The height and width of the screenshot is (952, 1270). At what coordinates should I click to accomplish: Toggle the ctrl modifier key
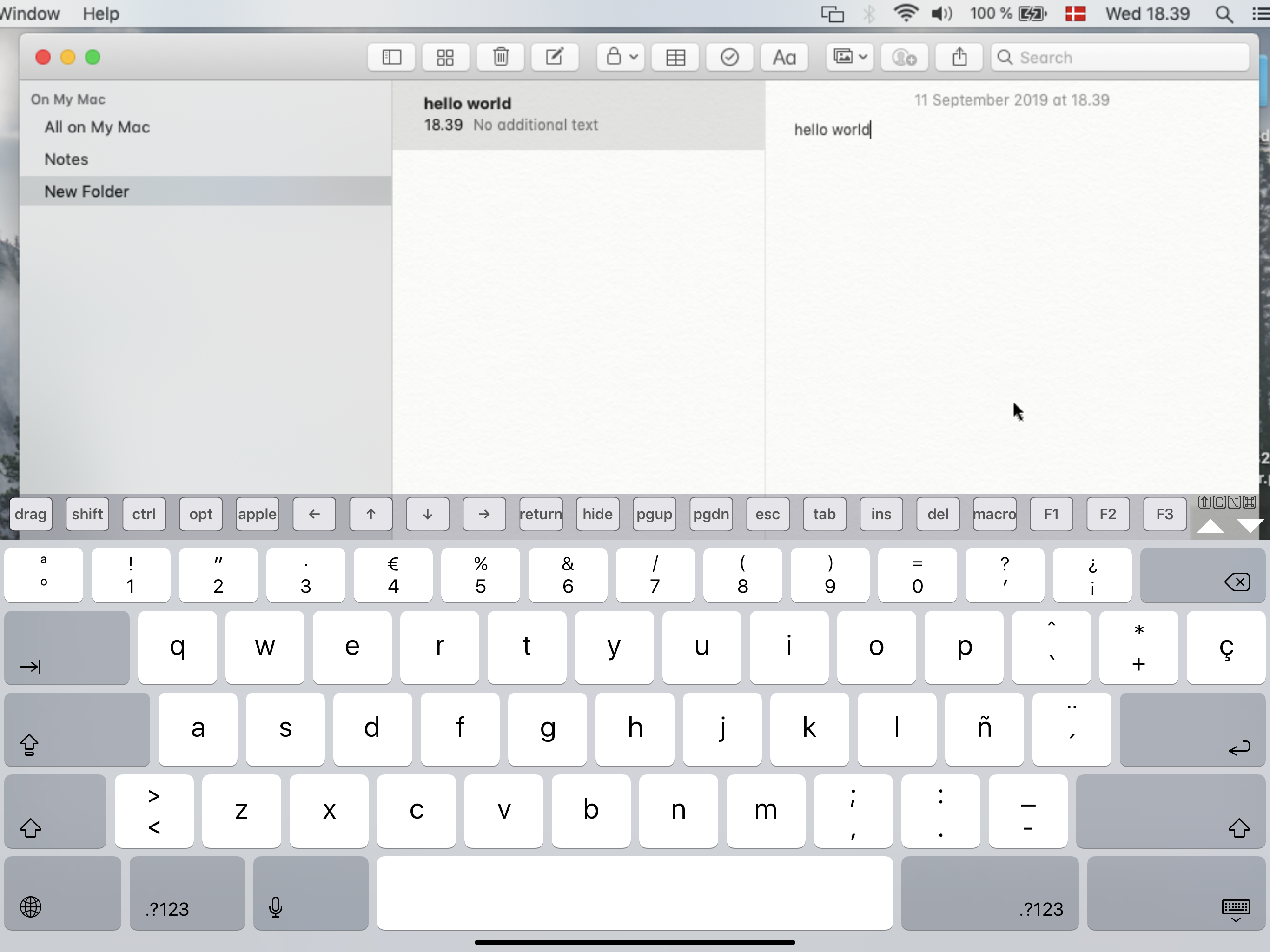(144, 514)
